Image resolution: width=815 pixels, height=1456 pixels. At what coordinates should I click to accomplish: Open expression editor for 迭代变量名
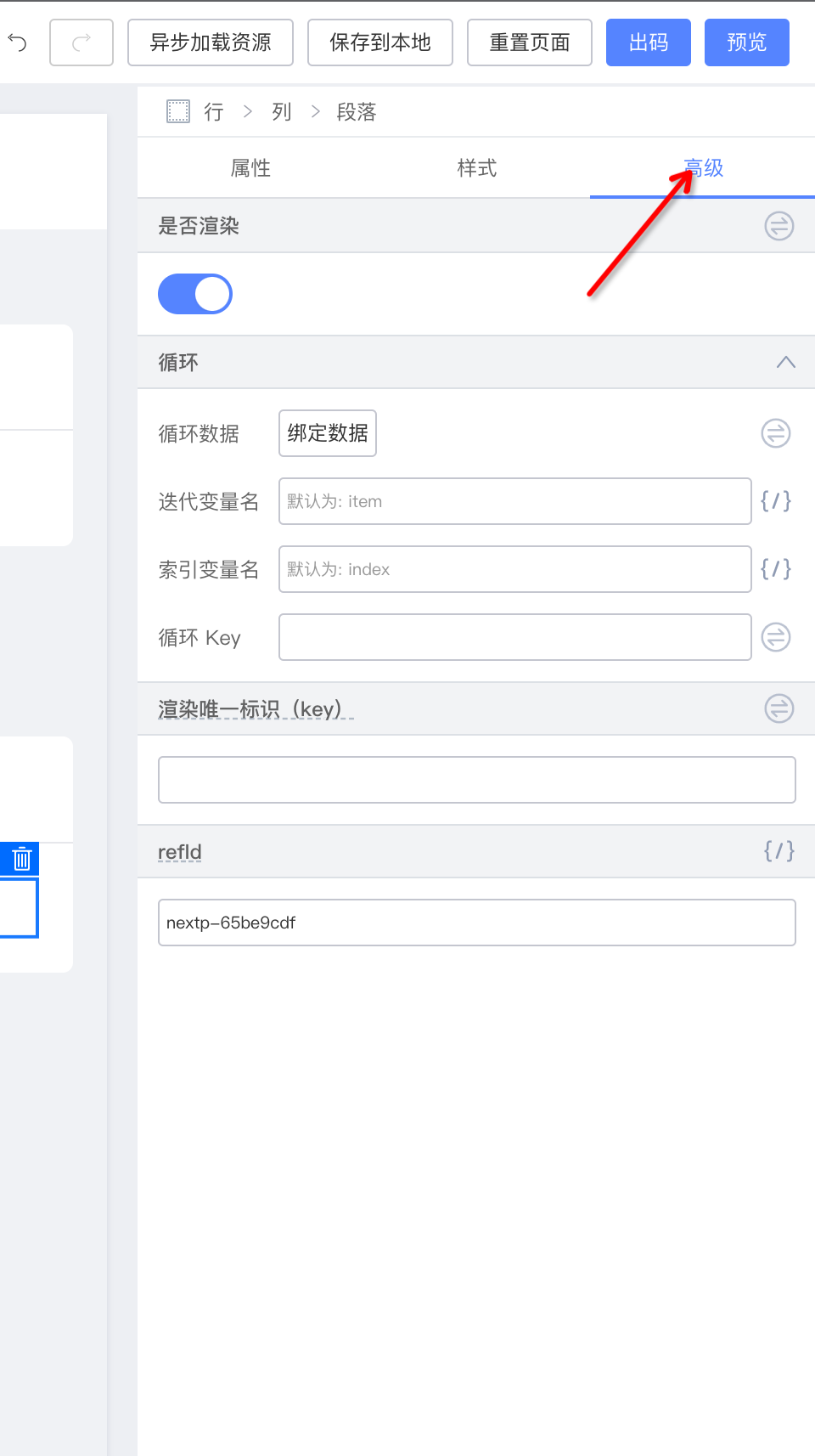775,501
